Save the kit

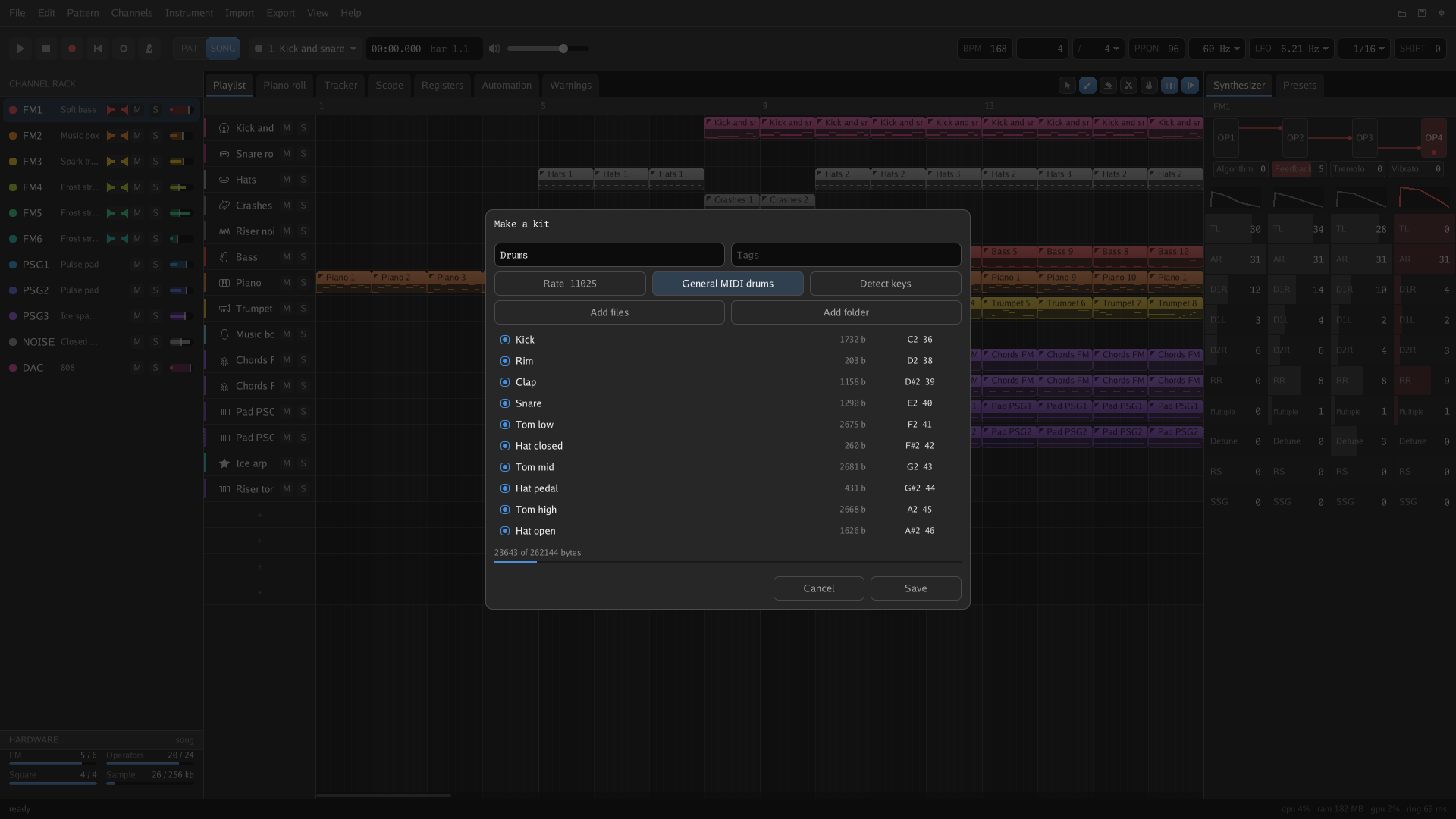(916, 588)
